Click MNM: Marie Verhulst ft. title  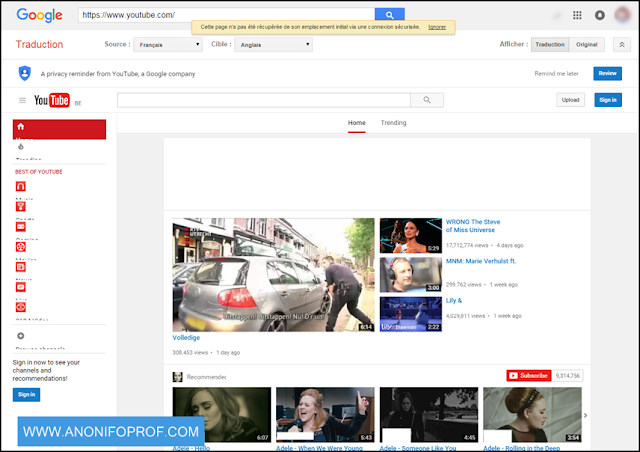pos(481,261)
